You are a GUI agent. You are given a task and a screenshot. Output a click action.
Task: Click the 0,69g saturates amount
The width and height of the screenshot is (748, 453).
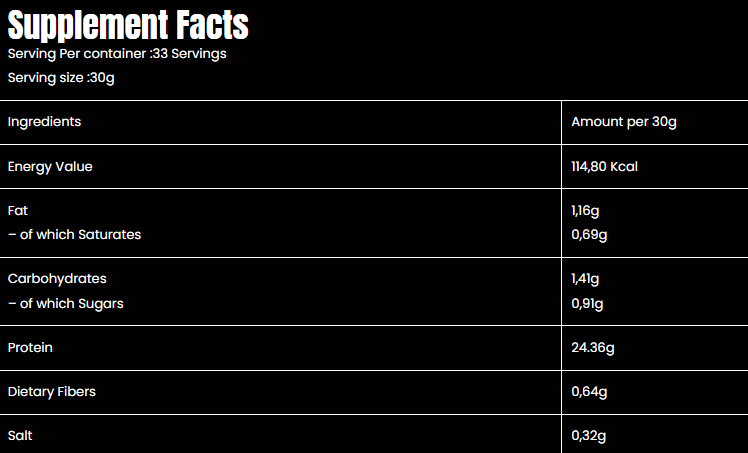590,235
